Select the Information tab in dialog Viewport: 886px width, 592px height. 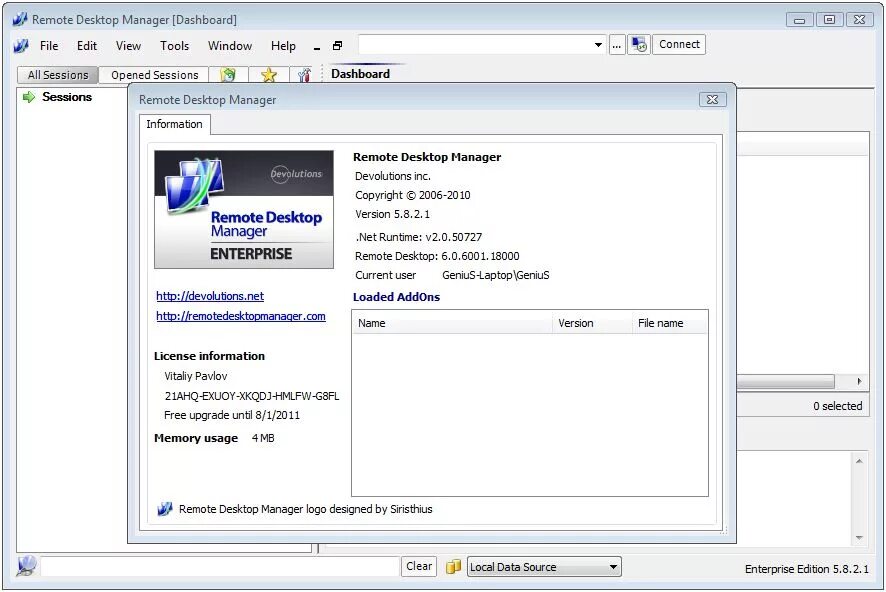click(x=174, y=124)
